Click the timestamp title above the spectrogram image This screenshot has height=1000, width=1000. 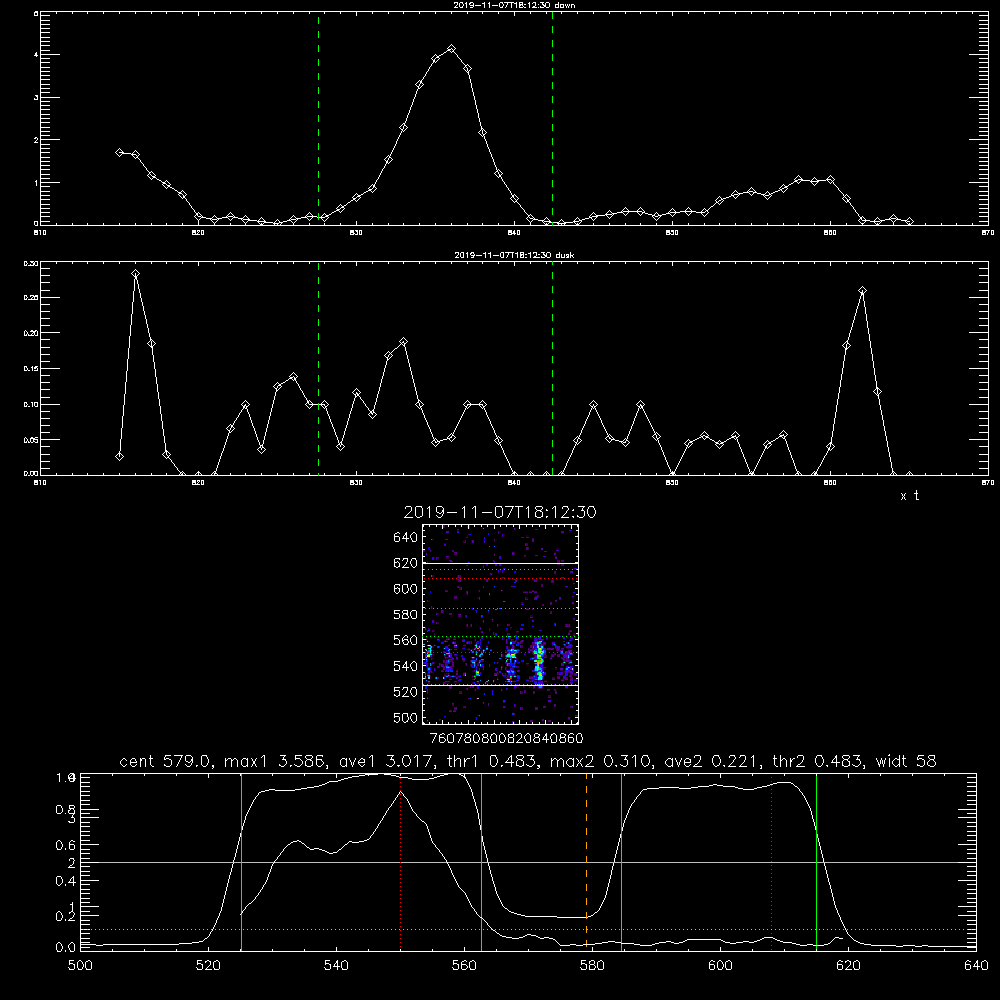pos(500,512)
